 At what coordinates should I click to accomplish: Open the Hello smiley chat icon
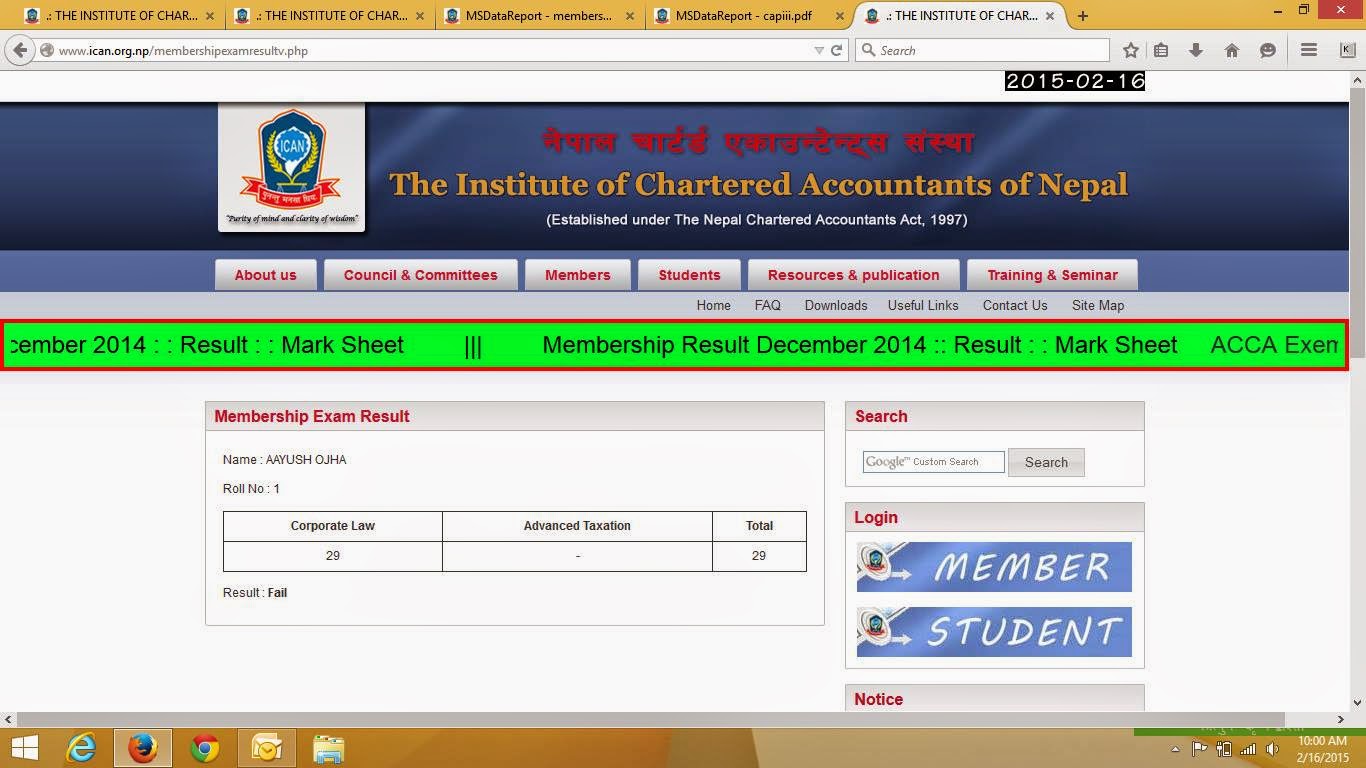[x=1268, y=50]
